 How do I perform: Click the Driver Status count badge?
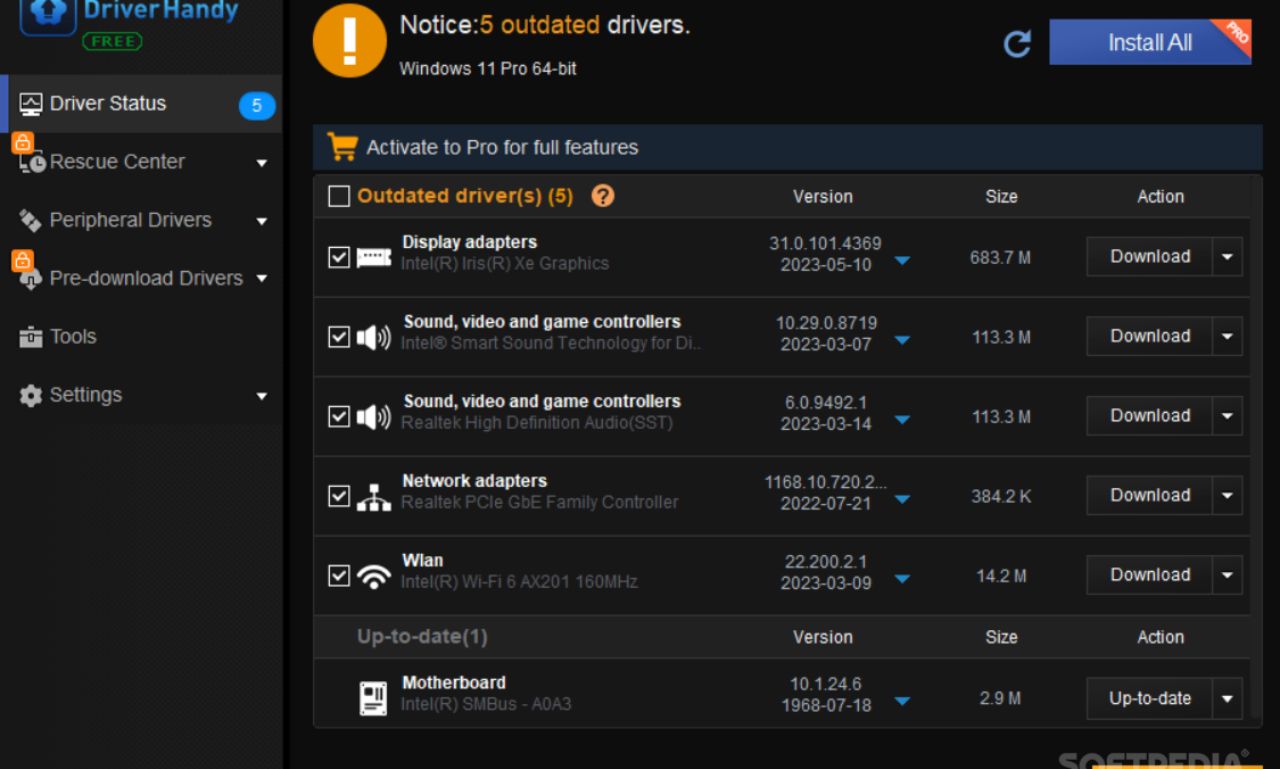[257, 105]
